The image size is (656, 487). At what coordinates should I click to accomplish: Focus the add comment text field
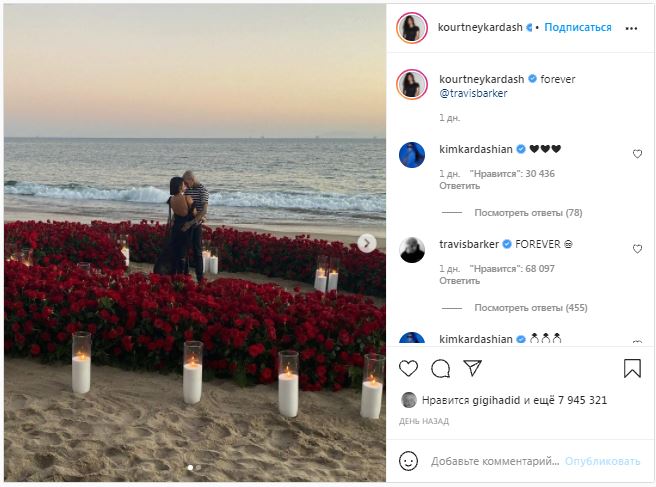(x=494, y=461)
